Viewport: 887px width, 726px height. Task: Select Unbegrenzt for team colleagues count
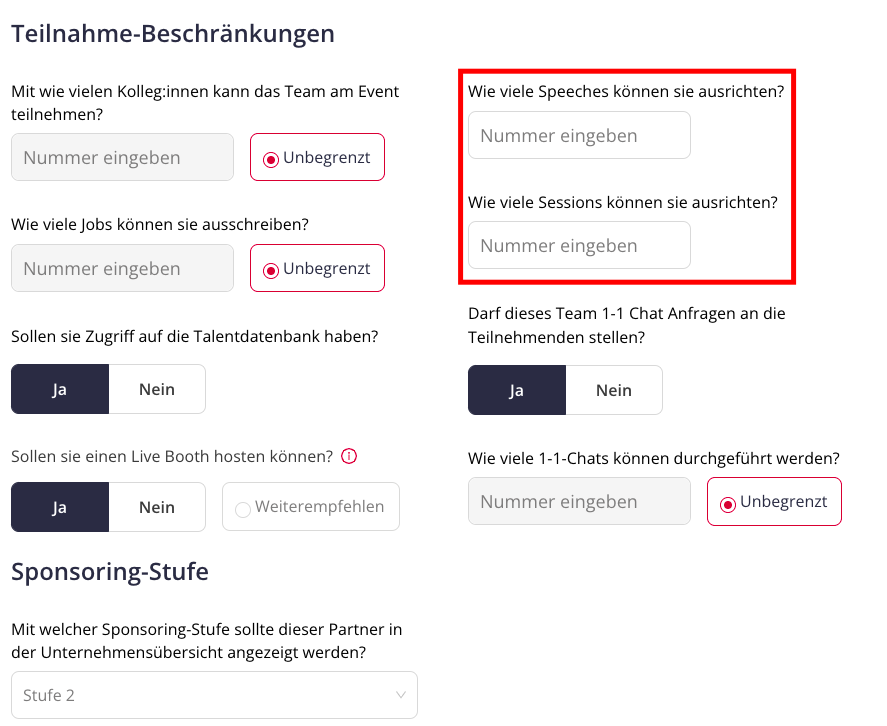point(317,157)
